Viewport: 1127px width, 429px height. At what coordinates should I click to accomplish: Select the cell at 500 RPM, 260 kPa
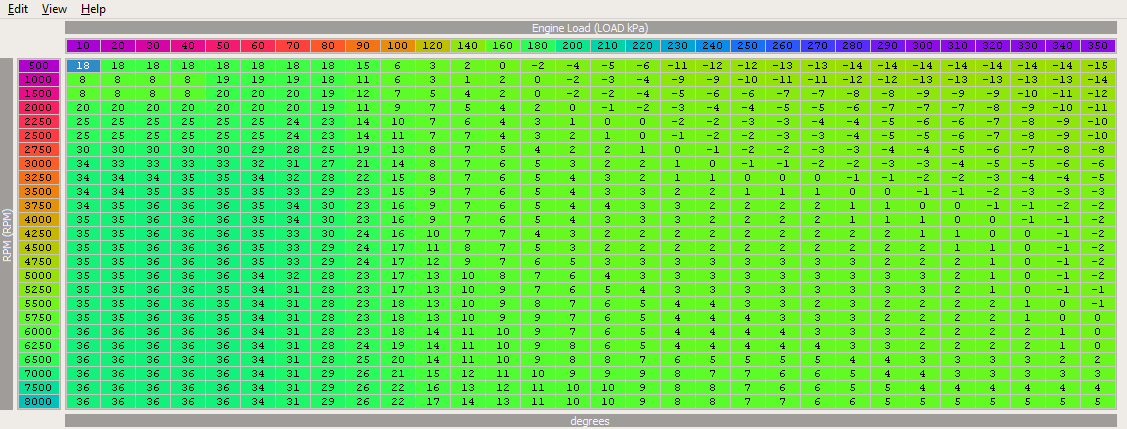[x=782, y=64]
